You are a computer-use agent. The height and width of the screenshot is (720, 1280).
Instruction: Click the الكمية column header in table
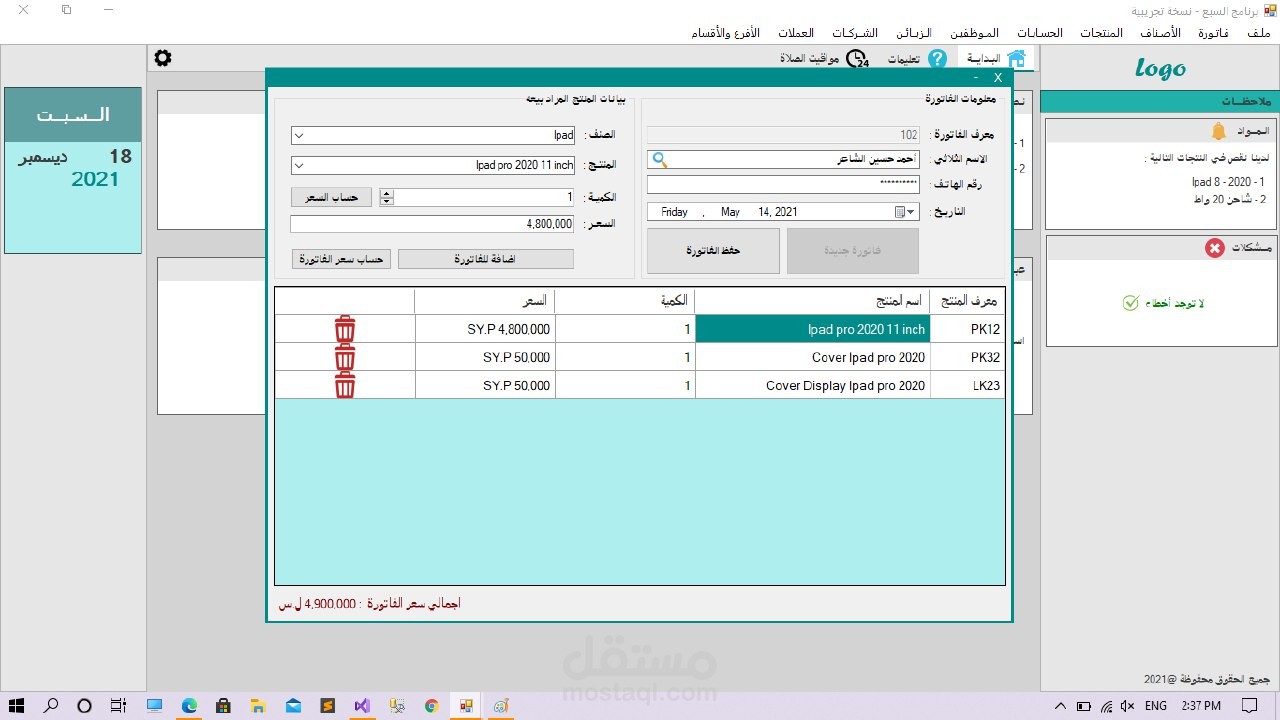click(625, 301)
